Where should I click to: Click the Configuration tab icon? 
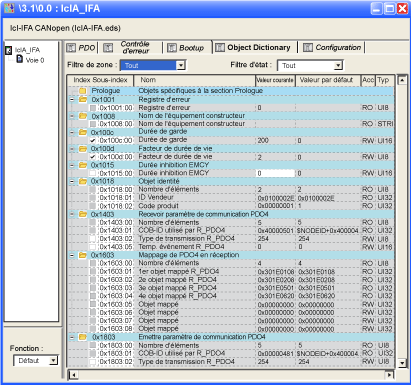point(307,48)
